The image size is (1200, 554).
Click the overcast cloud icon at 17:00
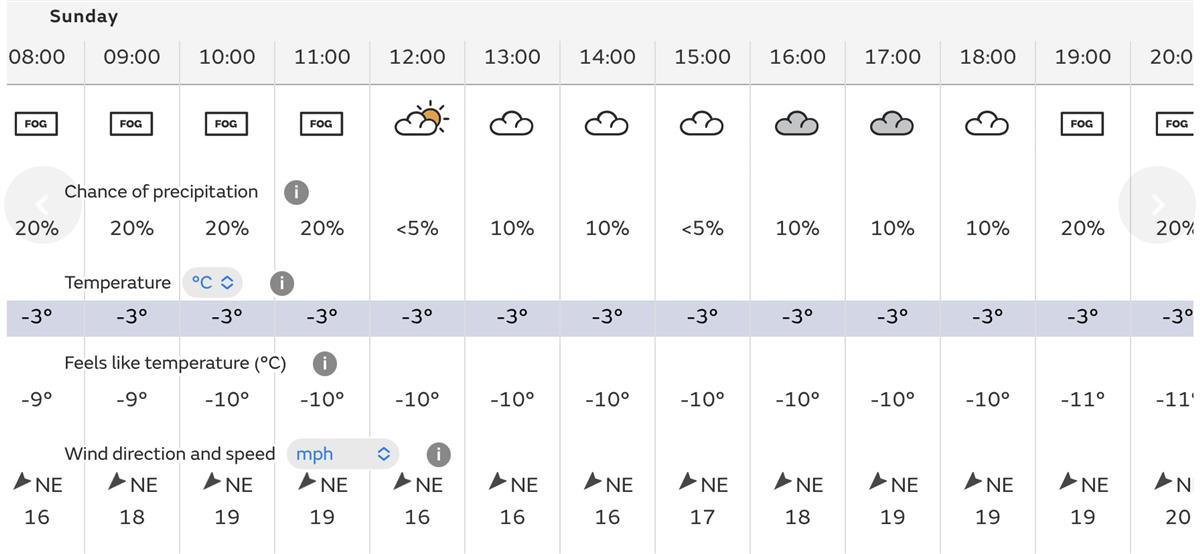892,124
